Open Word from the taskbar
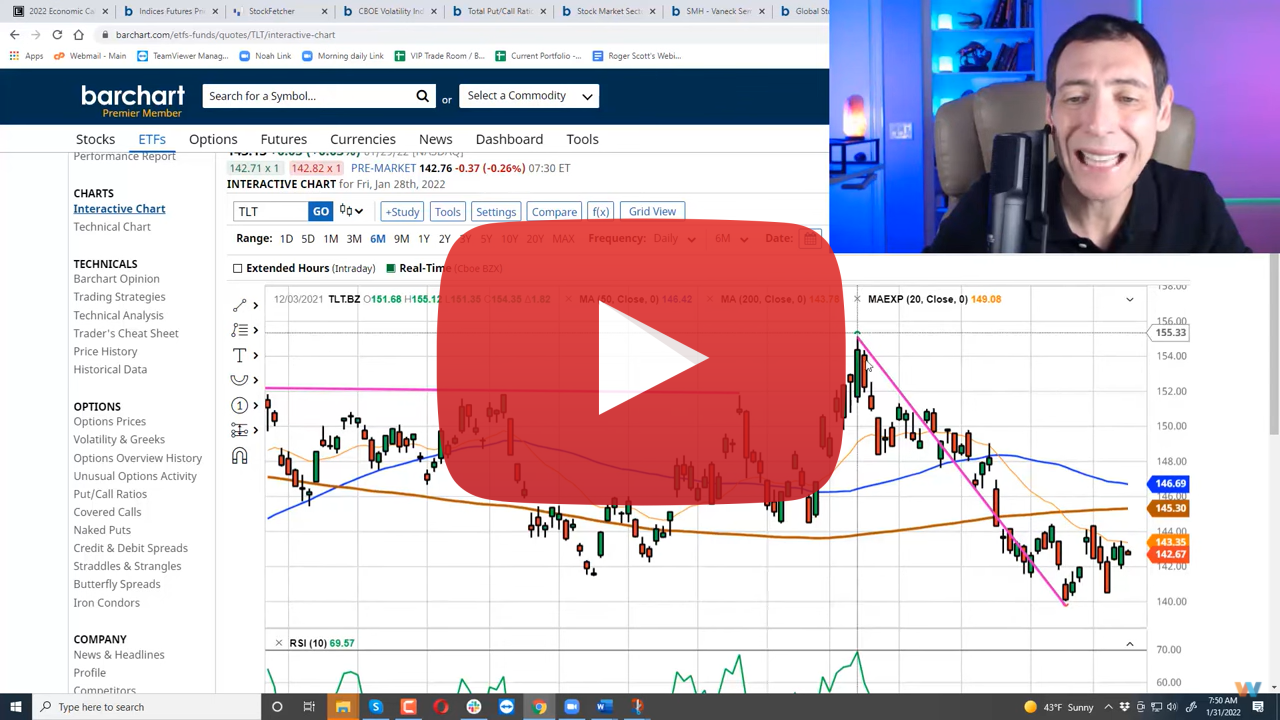The width and height of the screenshot is (1280, 720). click(604, 707)
